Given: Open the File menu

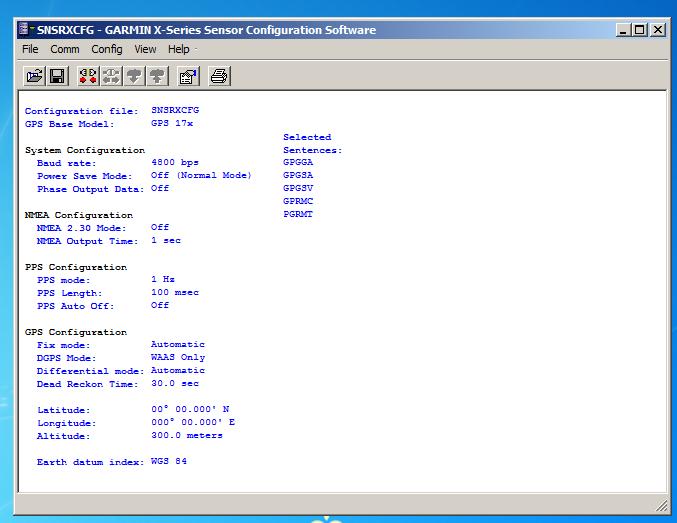Looking at the screenshot, I should [x=30, y=49].
